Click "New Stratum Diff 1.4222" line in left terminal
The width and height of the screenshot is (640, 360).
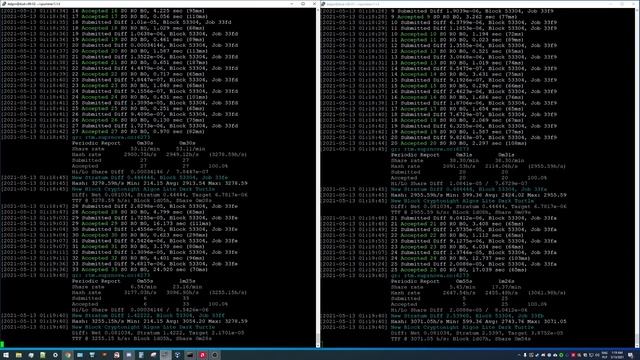148,316
